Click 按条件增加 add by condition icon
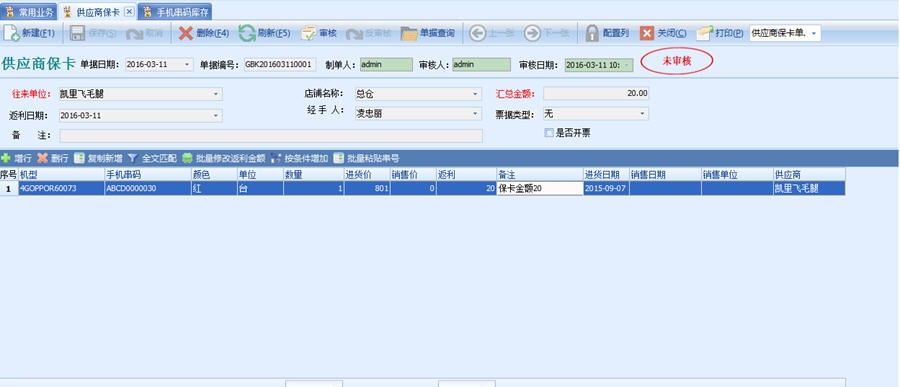This screenshot has width=900, height=387. point(276,158)
